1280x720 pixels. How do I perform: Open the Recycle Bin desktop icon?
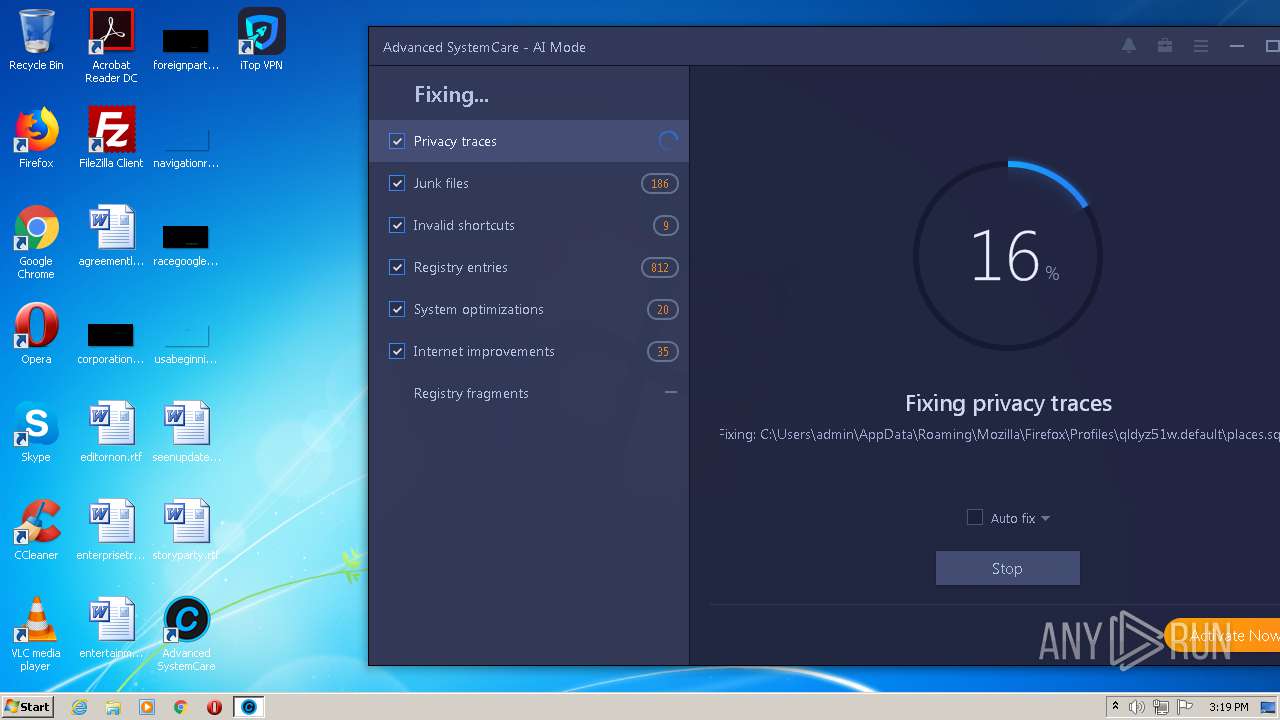tap(36, 40)
